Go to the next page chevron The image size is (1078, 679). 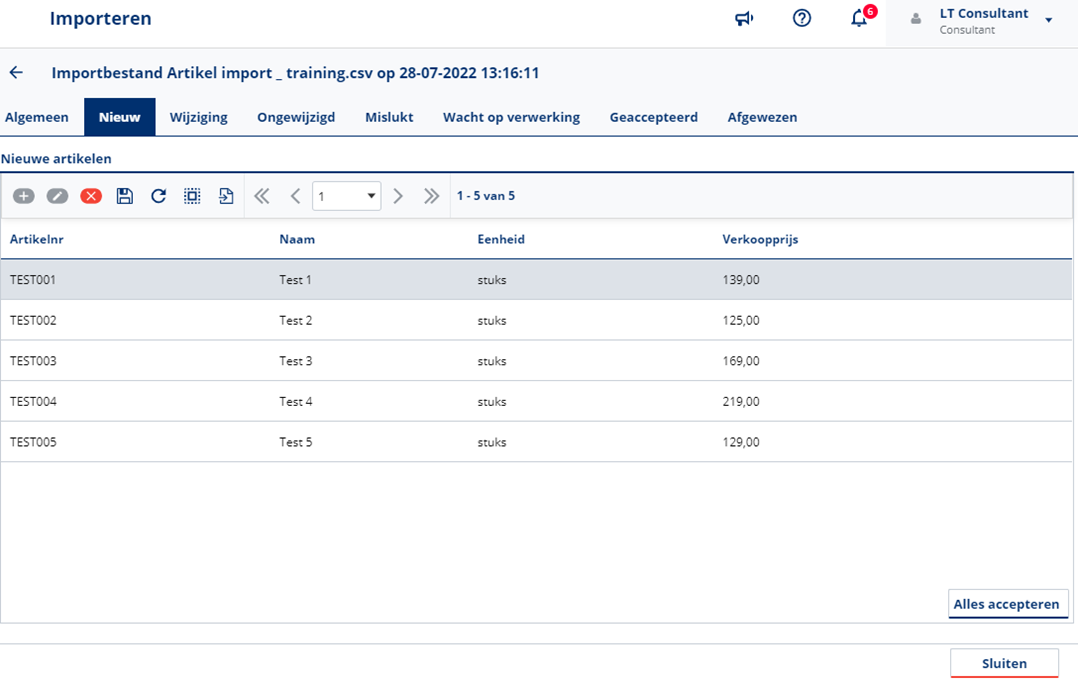point(398,196)
